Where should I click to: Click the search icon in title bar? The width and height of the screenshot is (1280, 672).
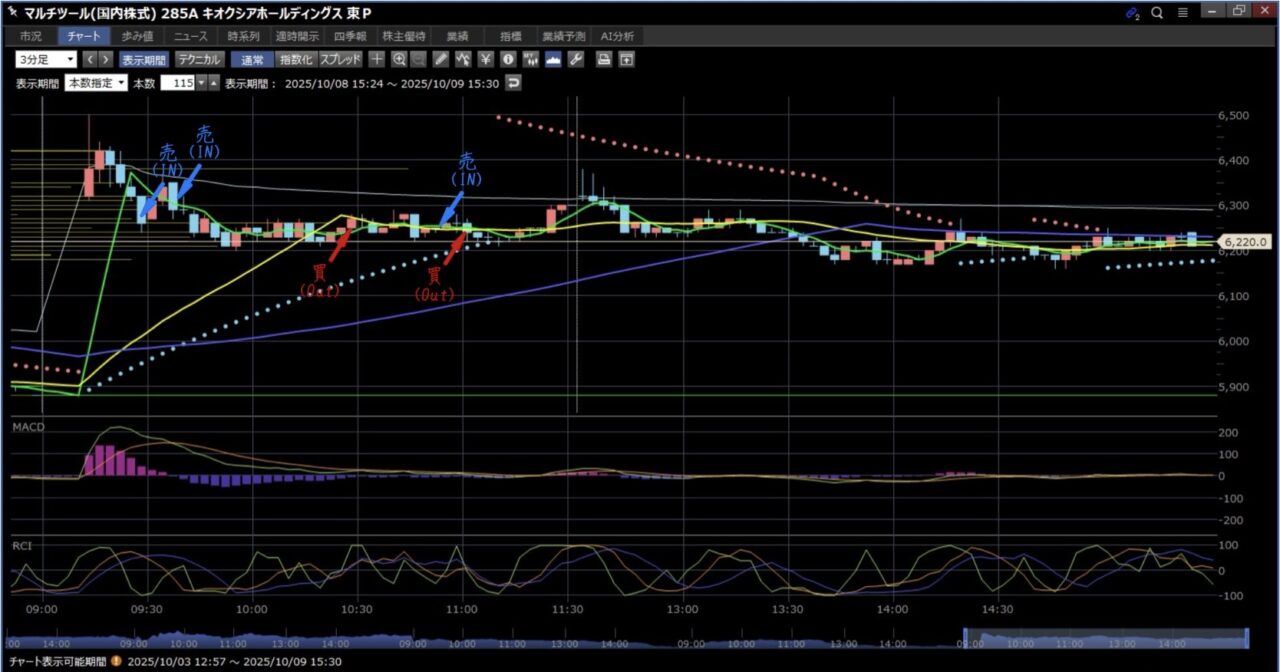click(x=1157, y=12)
